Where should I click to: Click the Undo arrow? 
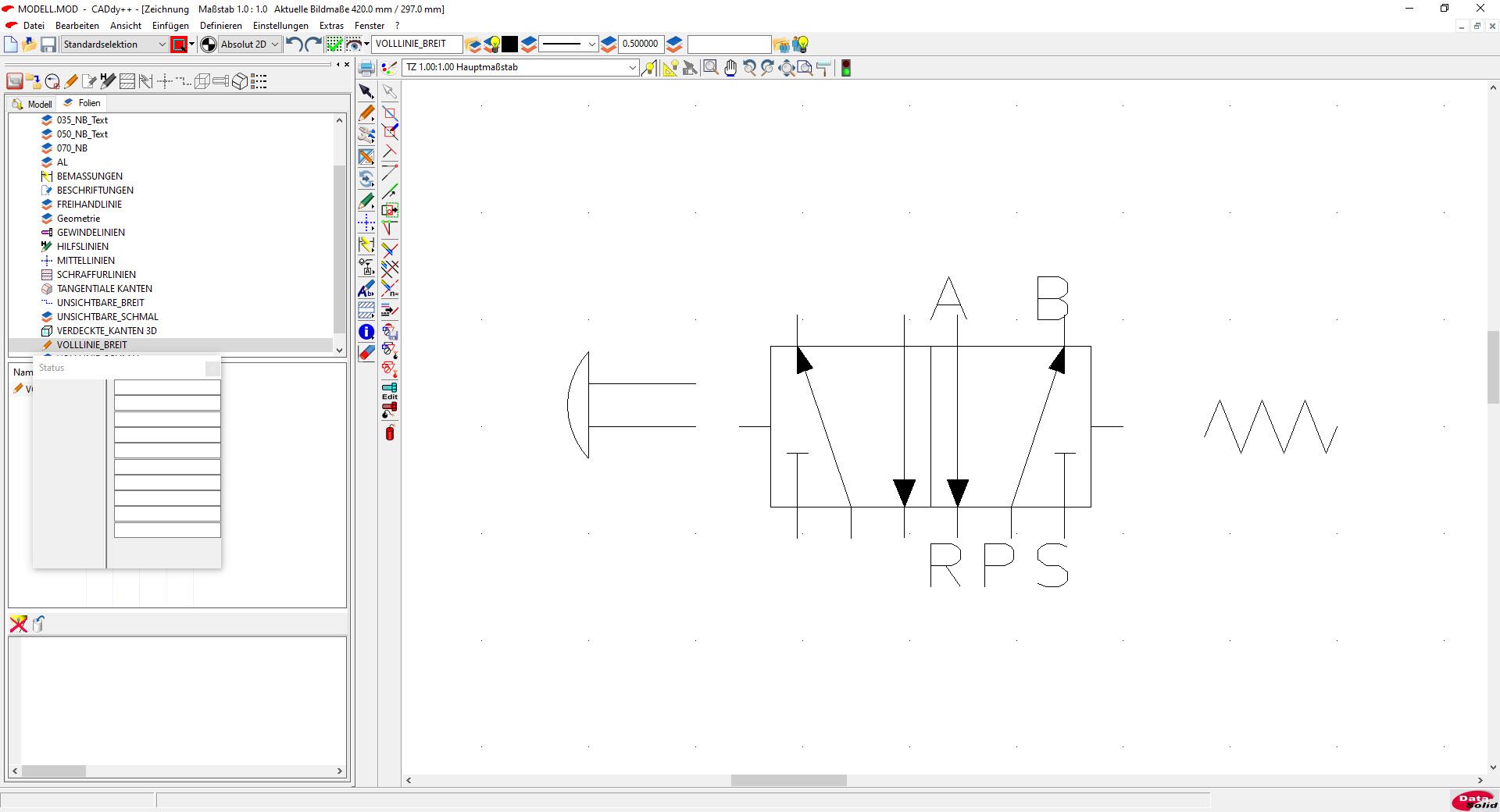point(294,45)
